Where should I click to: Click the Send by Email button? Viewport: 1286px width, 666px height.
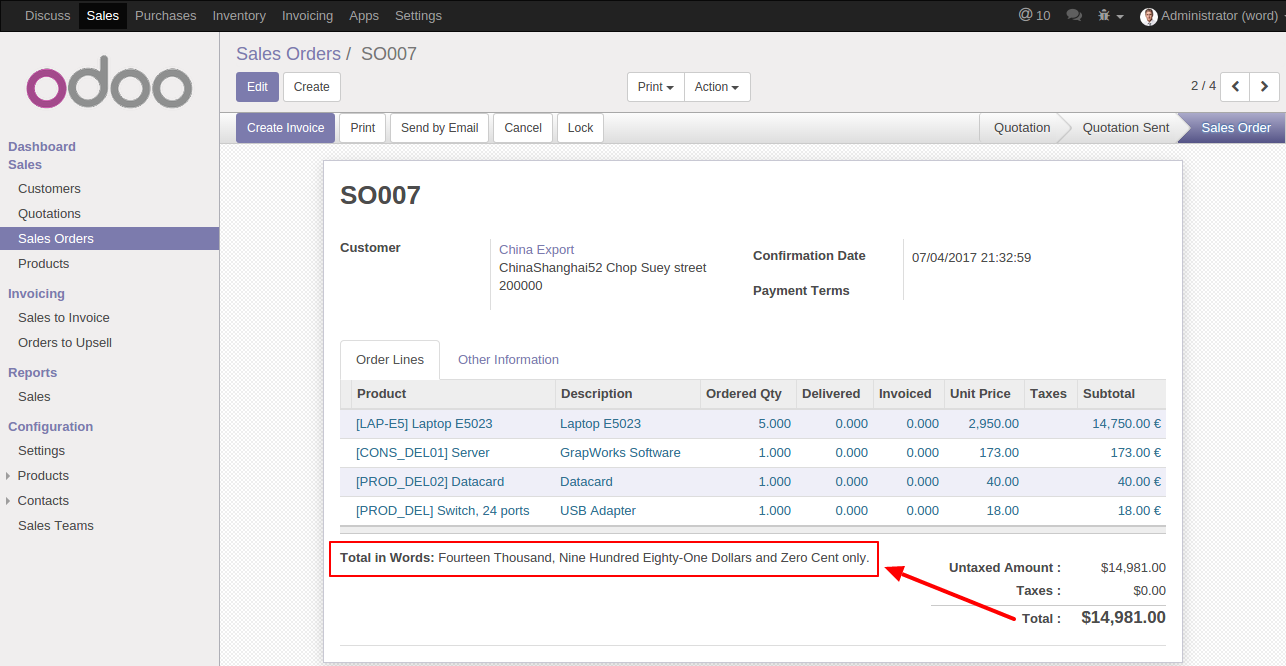coord(440,128)
